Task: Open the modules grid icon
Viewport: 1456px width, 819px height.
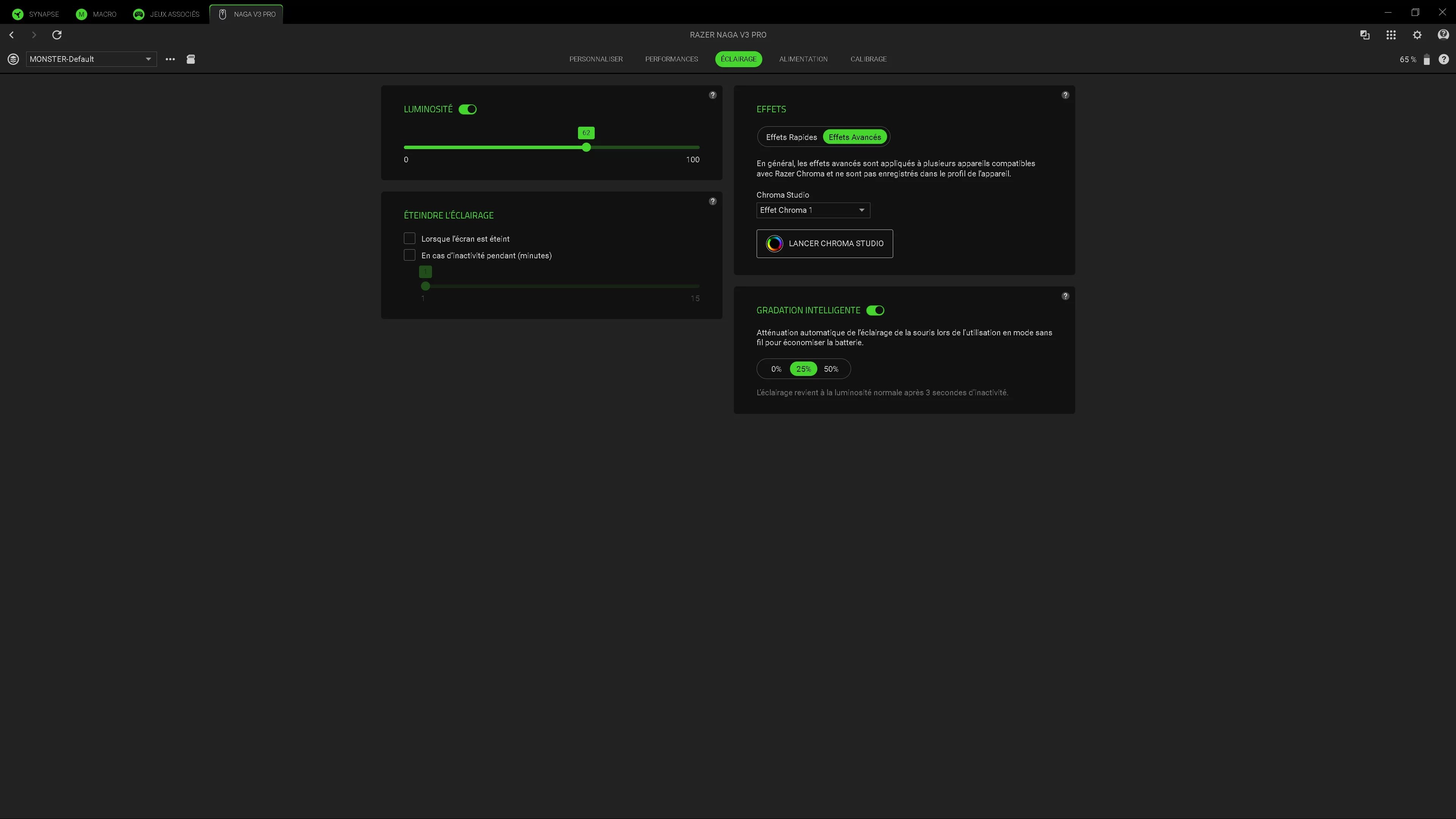Action: 1391,35
